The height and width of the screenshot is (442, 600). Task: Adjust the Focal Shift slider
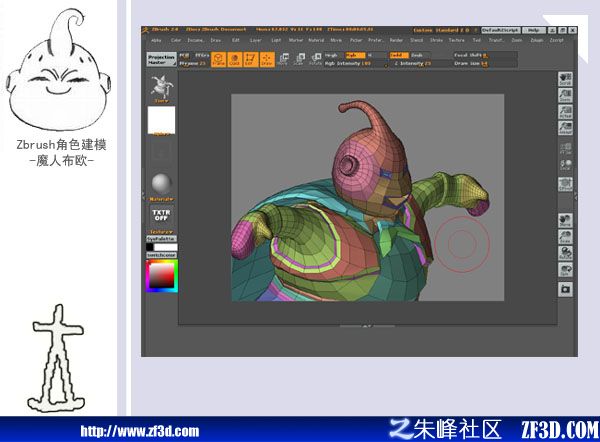tap(485, 55)
